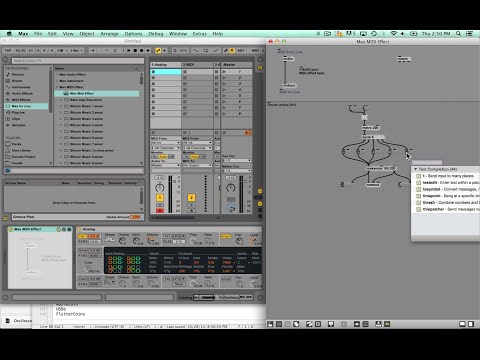
Task: Set Analog track Monitor to Auto
Action: click(163, 156)
